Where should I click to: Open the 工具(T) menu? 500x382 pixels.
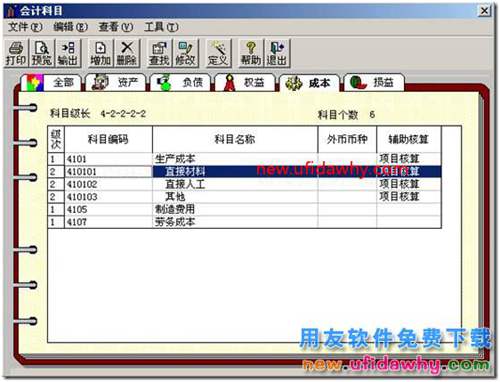(x=161, y=27)
